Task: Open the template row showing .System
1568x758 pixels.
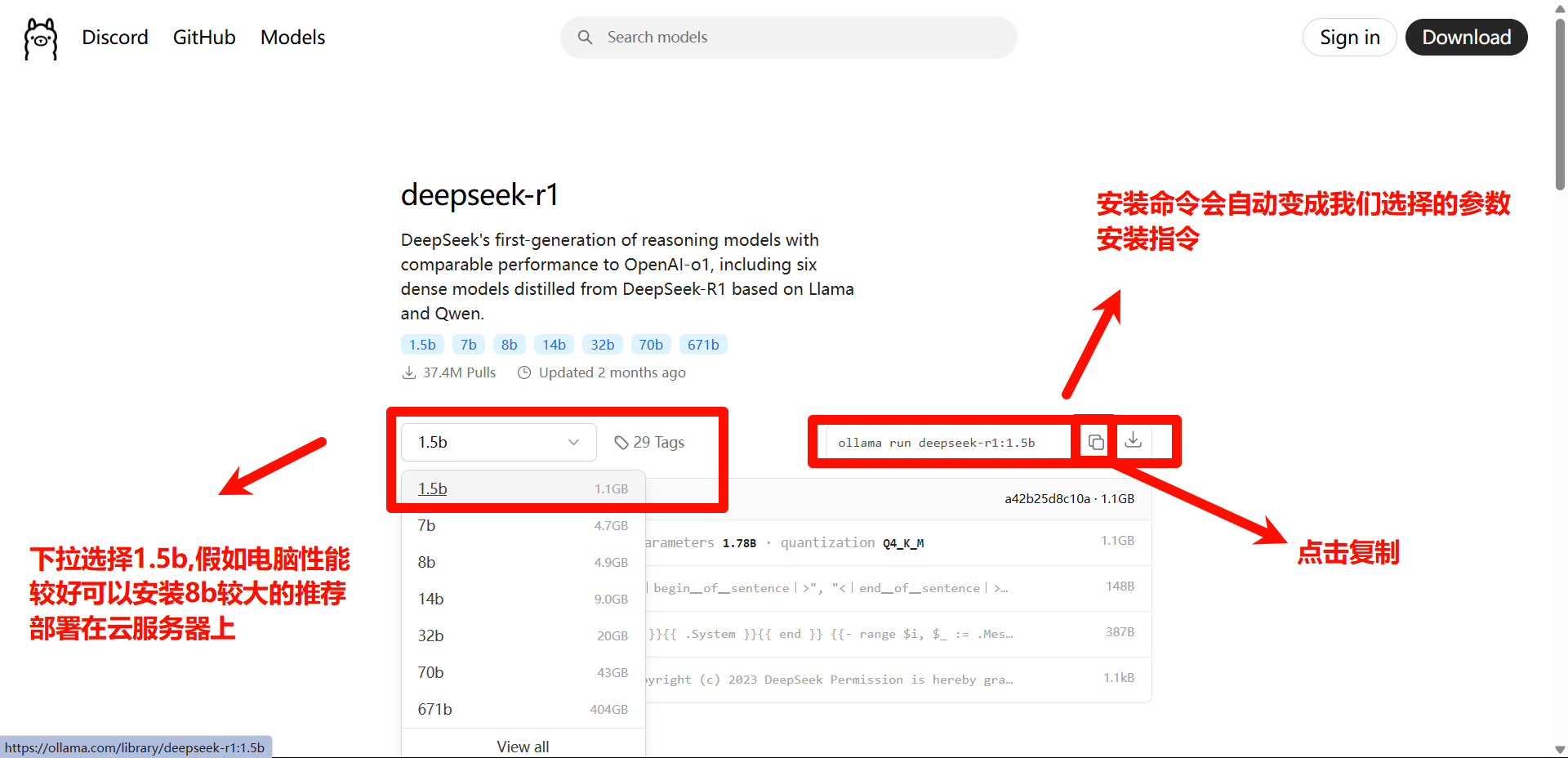Action: tap(898, 634)
